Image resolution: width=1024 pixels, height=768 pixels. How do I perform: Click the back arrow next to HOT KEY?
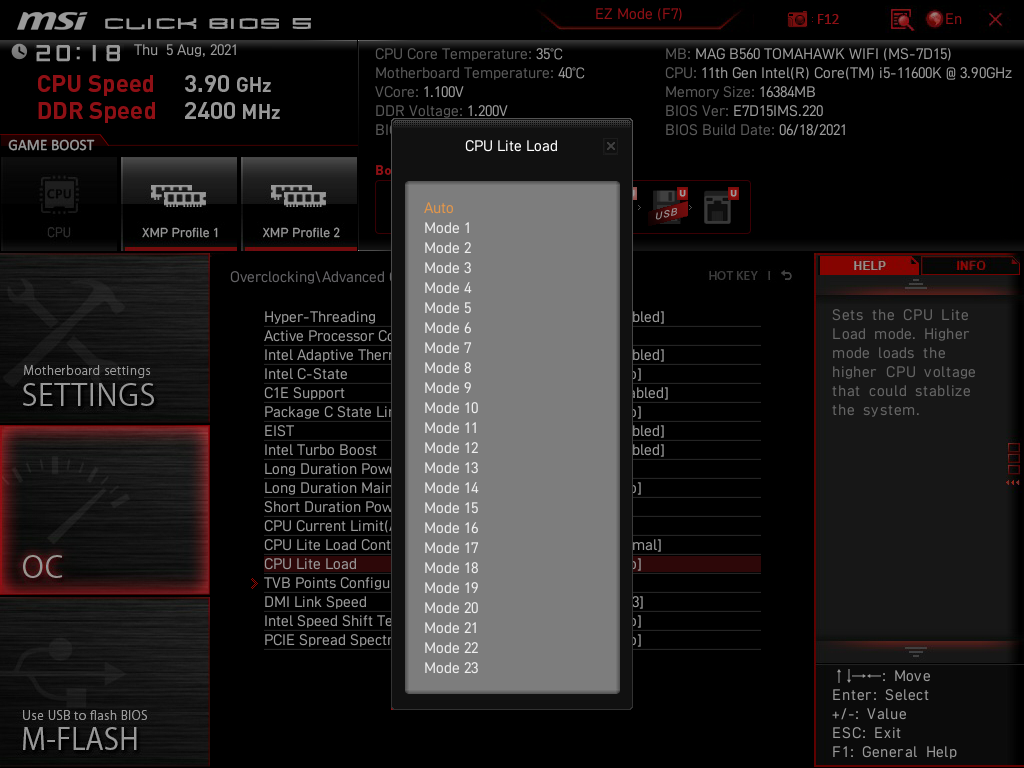(787, 276)
